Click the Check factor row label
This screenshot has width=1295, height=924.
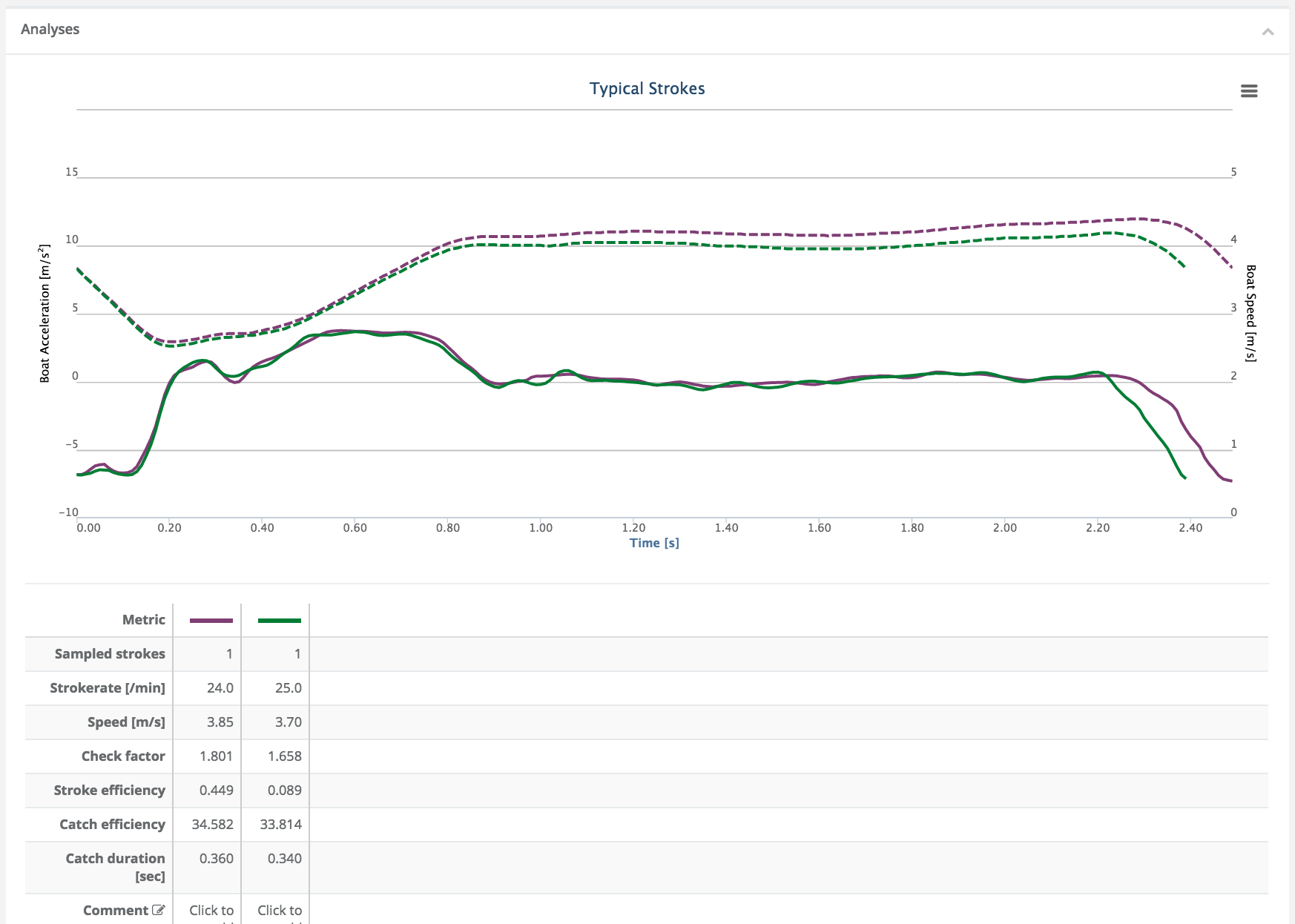[x=123, y=756]
